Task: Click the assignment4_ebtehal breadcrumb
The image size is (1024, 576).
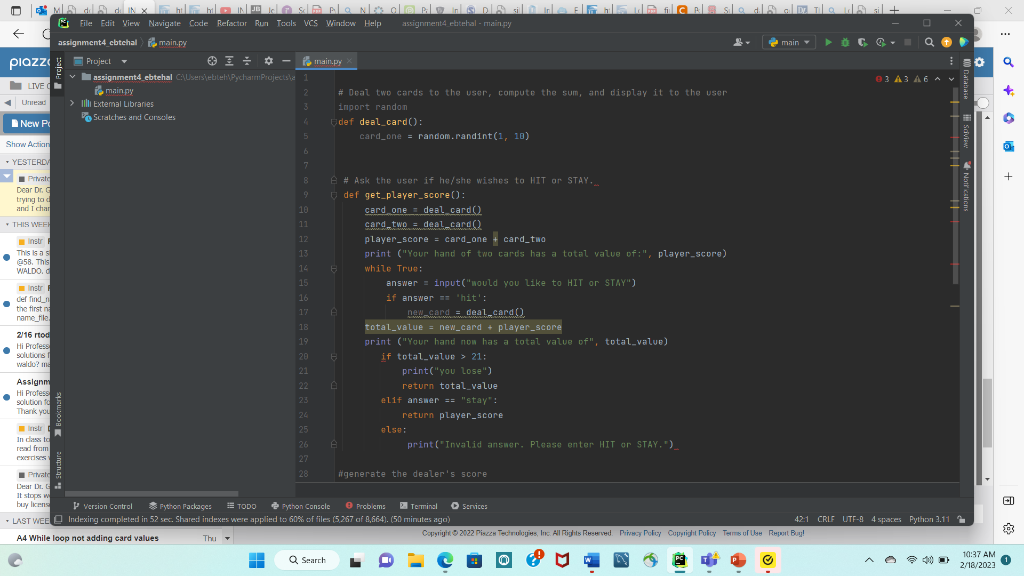Action: point(97,42)
